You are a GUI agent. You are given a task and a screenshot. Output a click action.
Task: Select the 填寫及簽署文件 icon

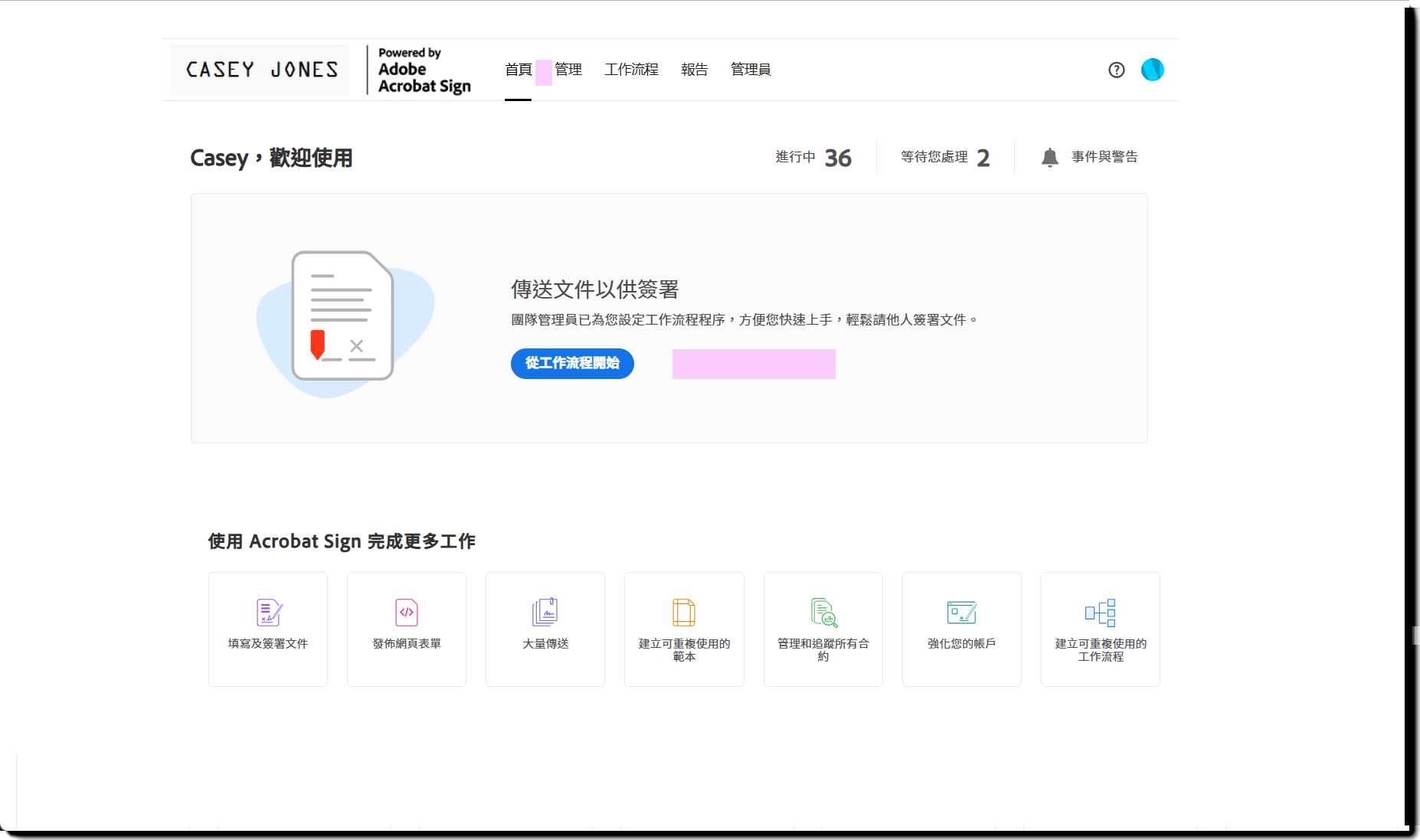269,613
